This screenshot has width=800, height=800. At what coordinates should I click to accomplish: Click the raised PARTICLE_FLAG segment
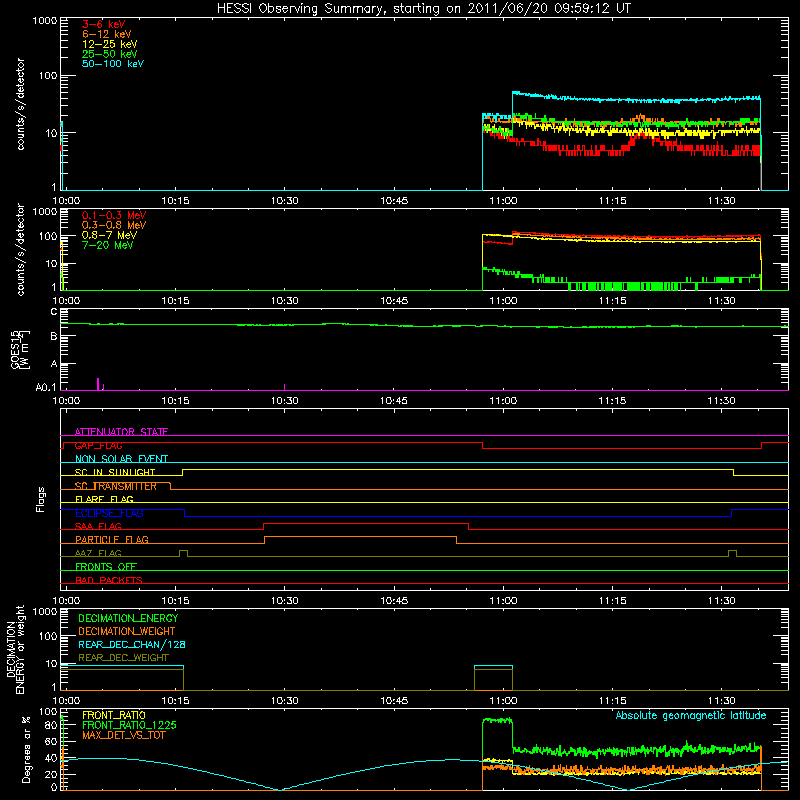(x=360, y=537)
